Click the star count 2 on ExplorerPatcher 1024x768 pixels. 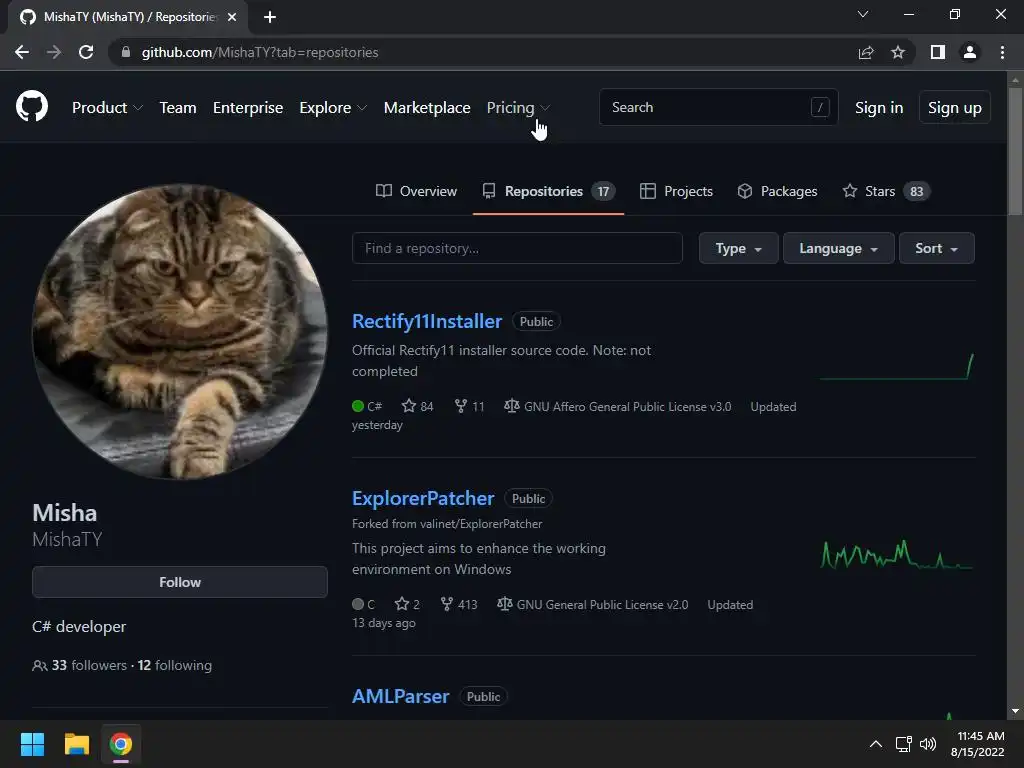pyautogui.click(x=408, y=604)
